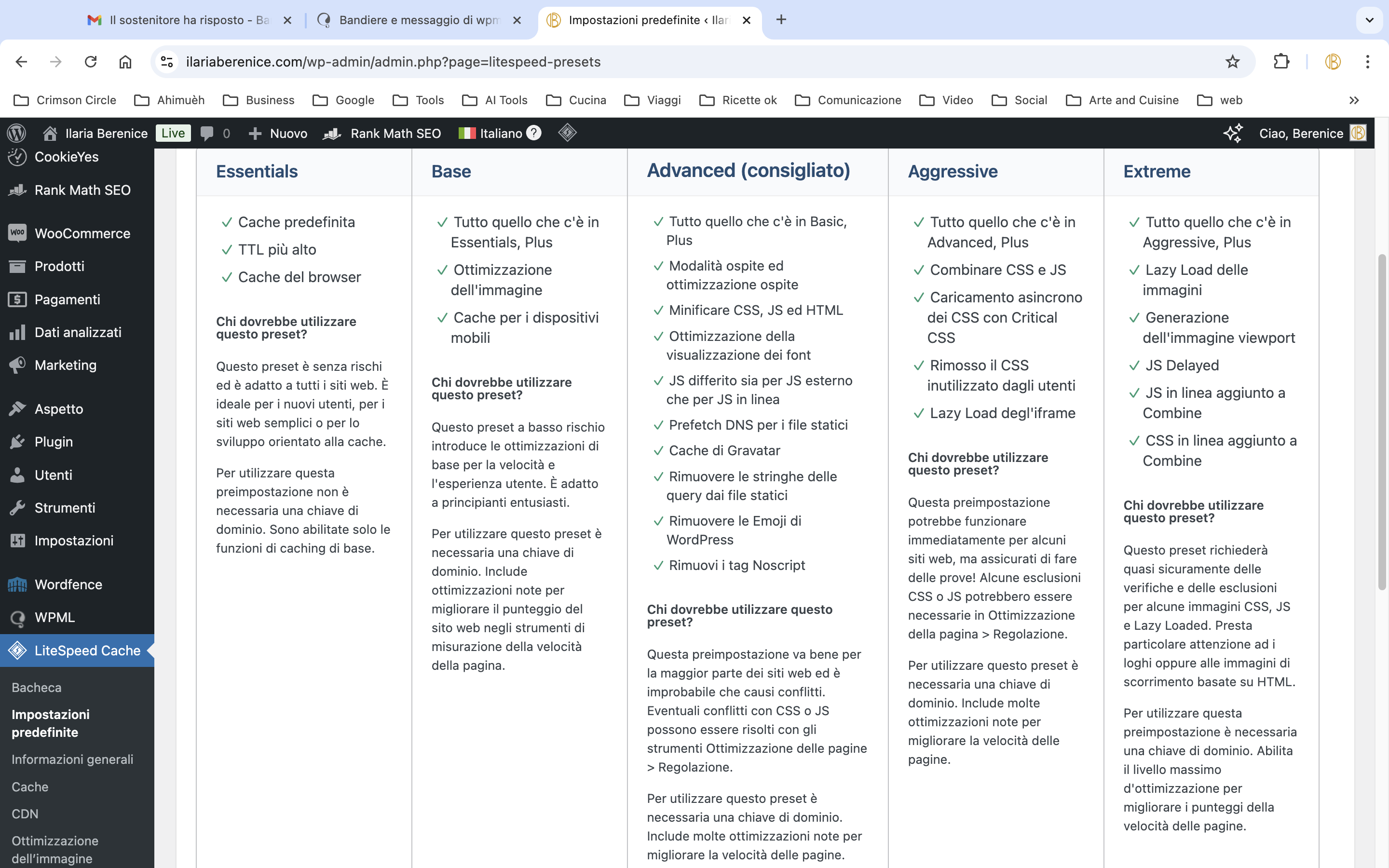This screenshot has height=868, width=1389.
Task: Click Ciao, Berenice account link
Action: [x=1301, y=133]
